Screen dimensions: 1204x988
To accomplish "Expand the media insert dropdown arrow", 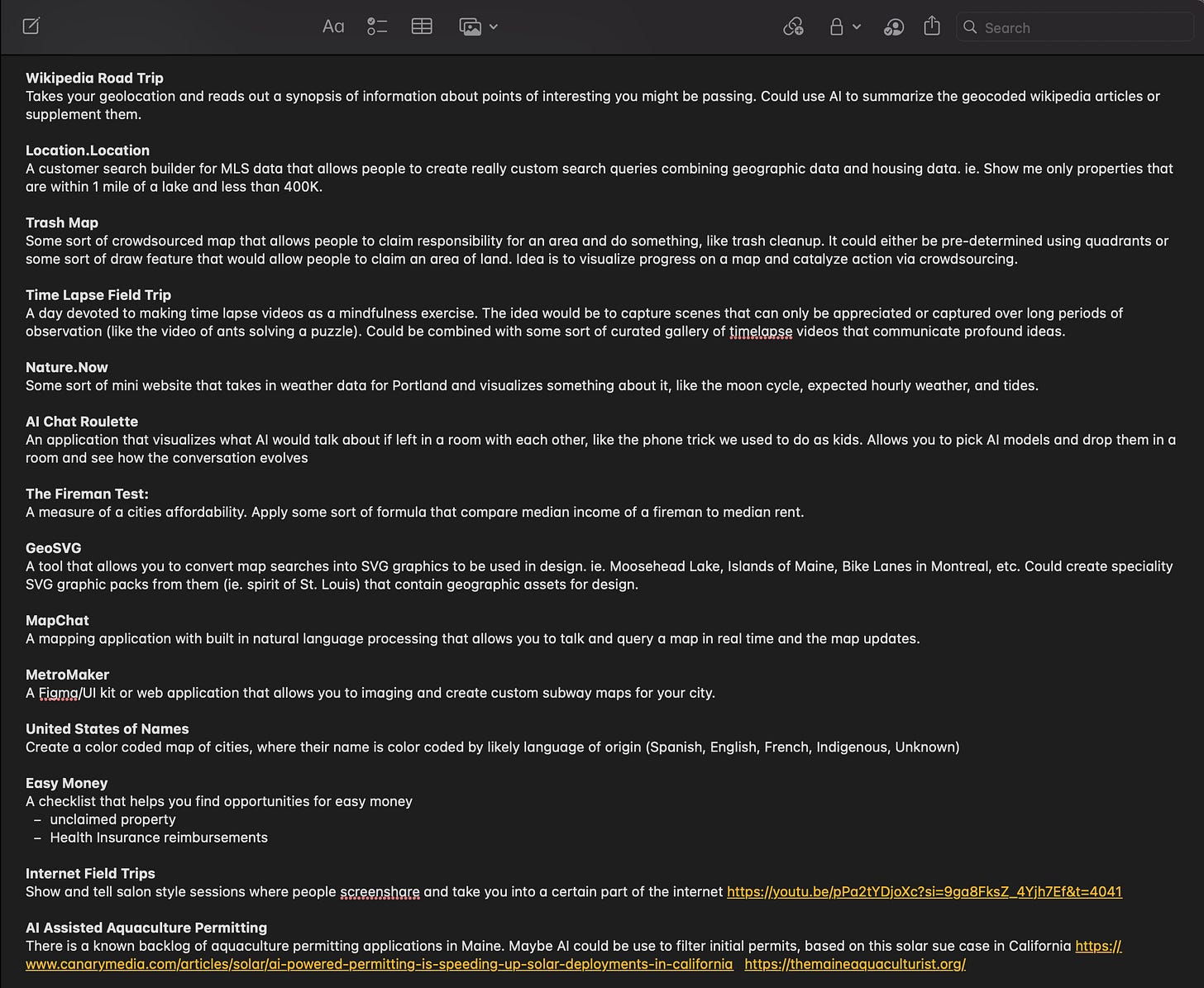I will 494,26.
